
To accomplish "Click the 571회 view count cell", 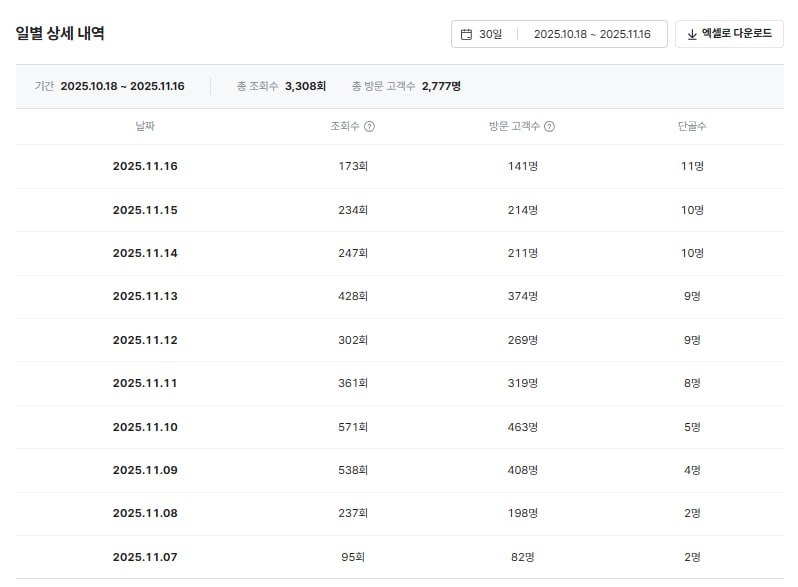I will [353, 427].
